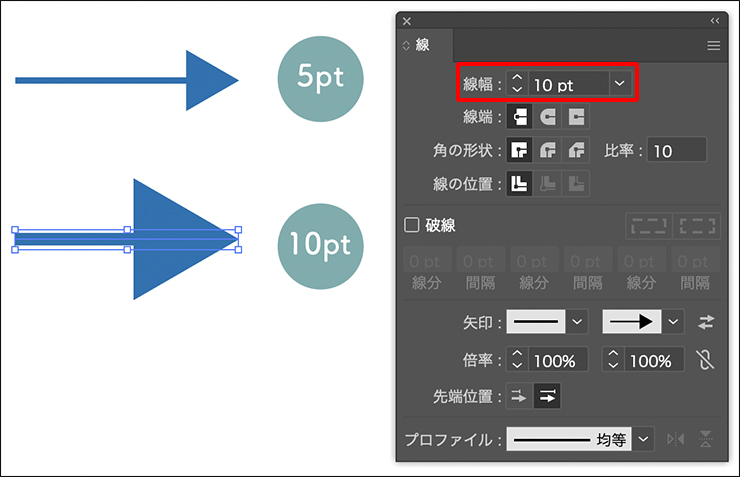The height and width of the screenshot is (477, 740).
Task: Toggle panel options with tab arrows
Action: (x=406, y=46)
